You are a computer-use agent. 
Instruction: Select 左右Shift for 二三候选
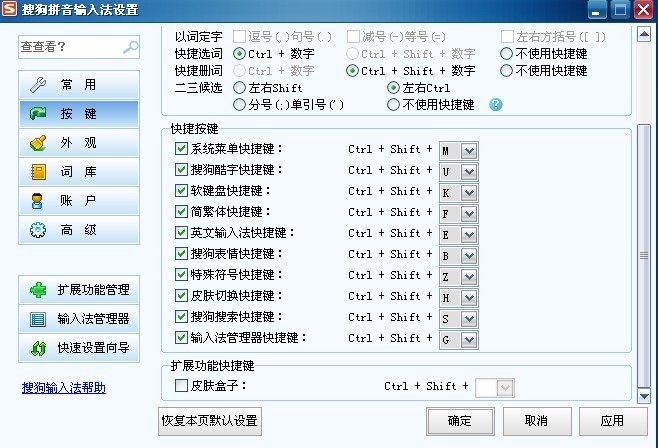click(x=239, y=88)
